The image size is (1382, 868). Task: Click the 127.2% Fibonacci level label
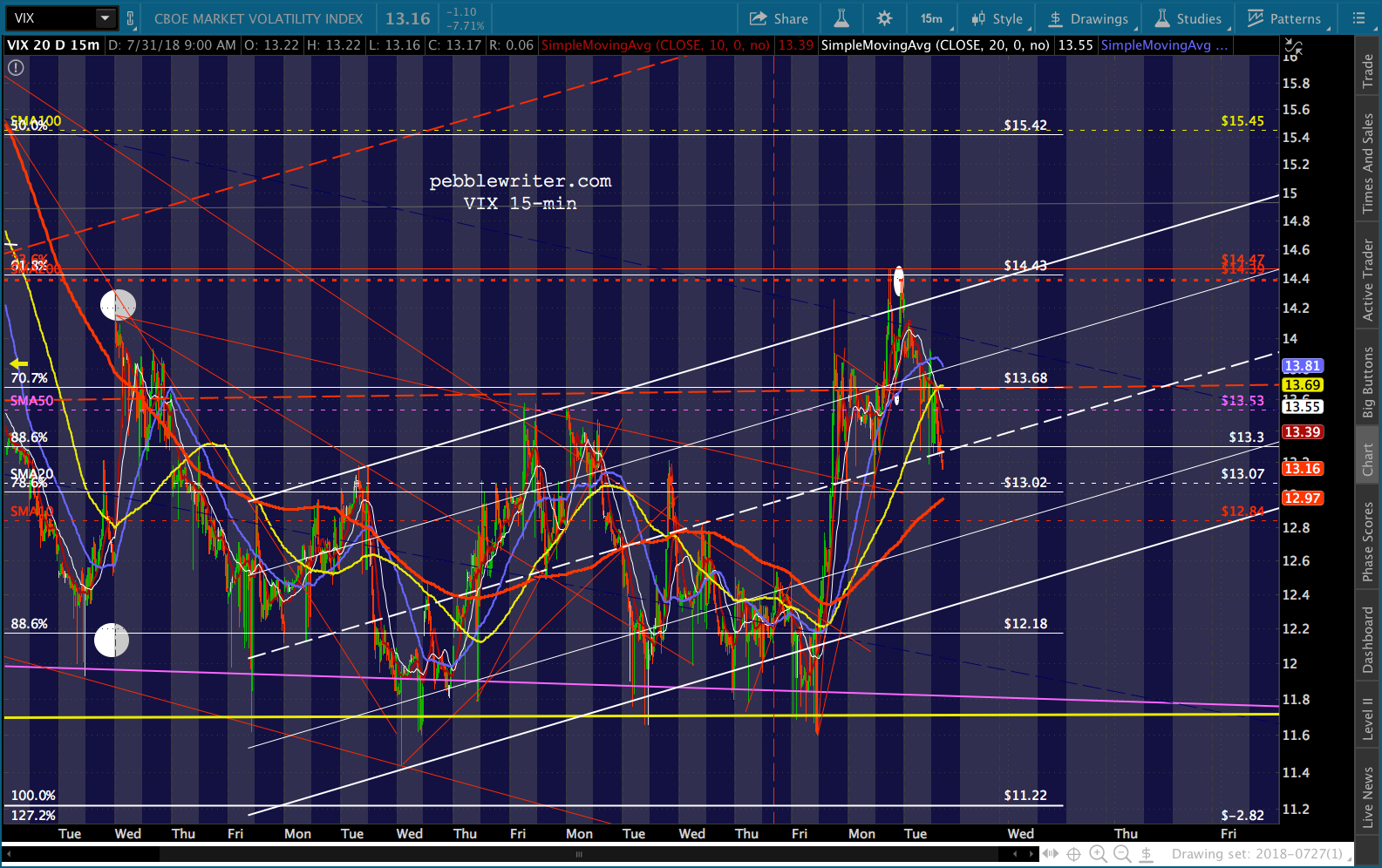33,816
